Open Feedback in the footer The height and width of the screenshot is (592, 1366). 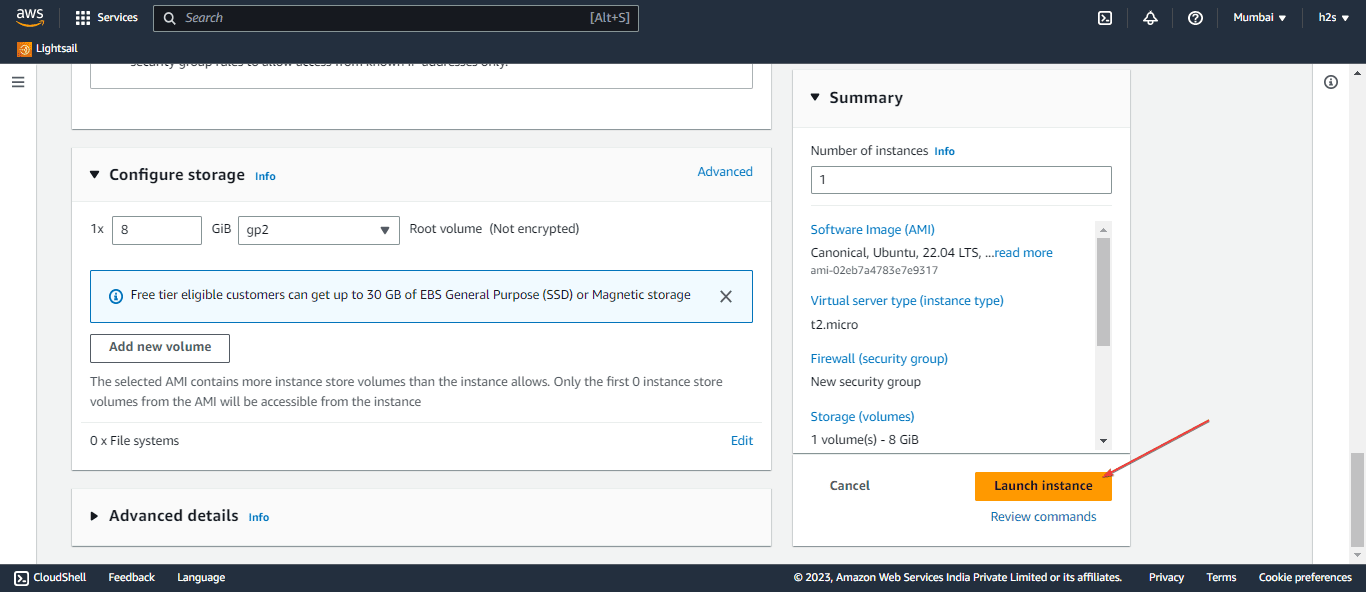[x=131, y=577]
